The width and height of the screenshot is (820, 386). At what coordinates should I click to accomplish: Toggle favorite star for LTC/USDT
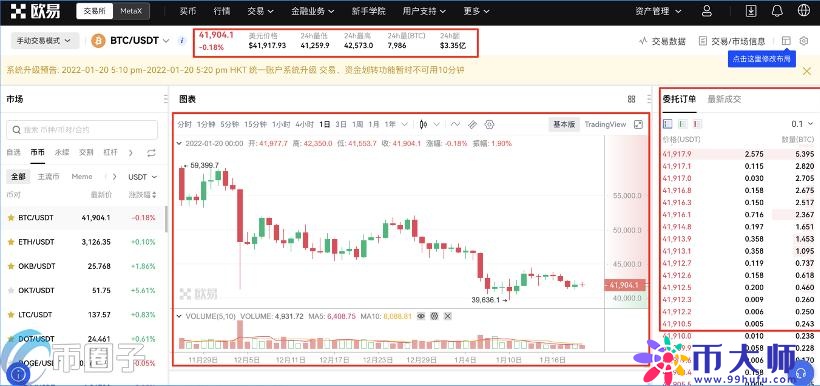coord(10,315)
